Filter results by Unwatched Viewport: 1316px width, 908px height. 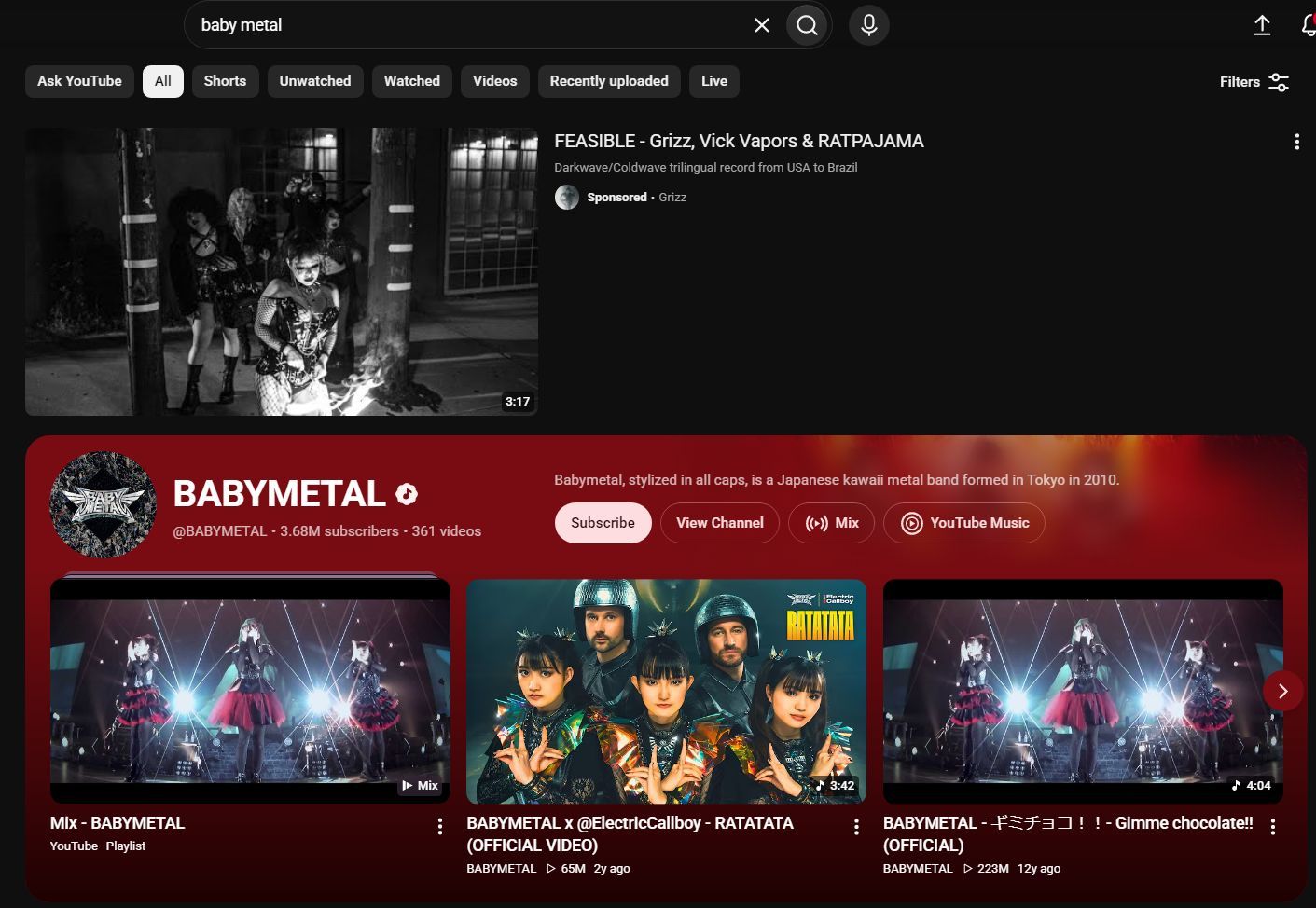pos(315,81)
